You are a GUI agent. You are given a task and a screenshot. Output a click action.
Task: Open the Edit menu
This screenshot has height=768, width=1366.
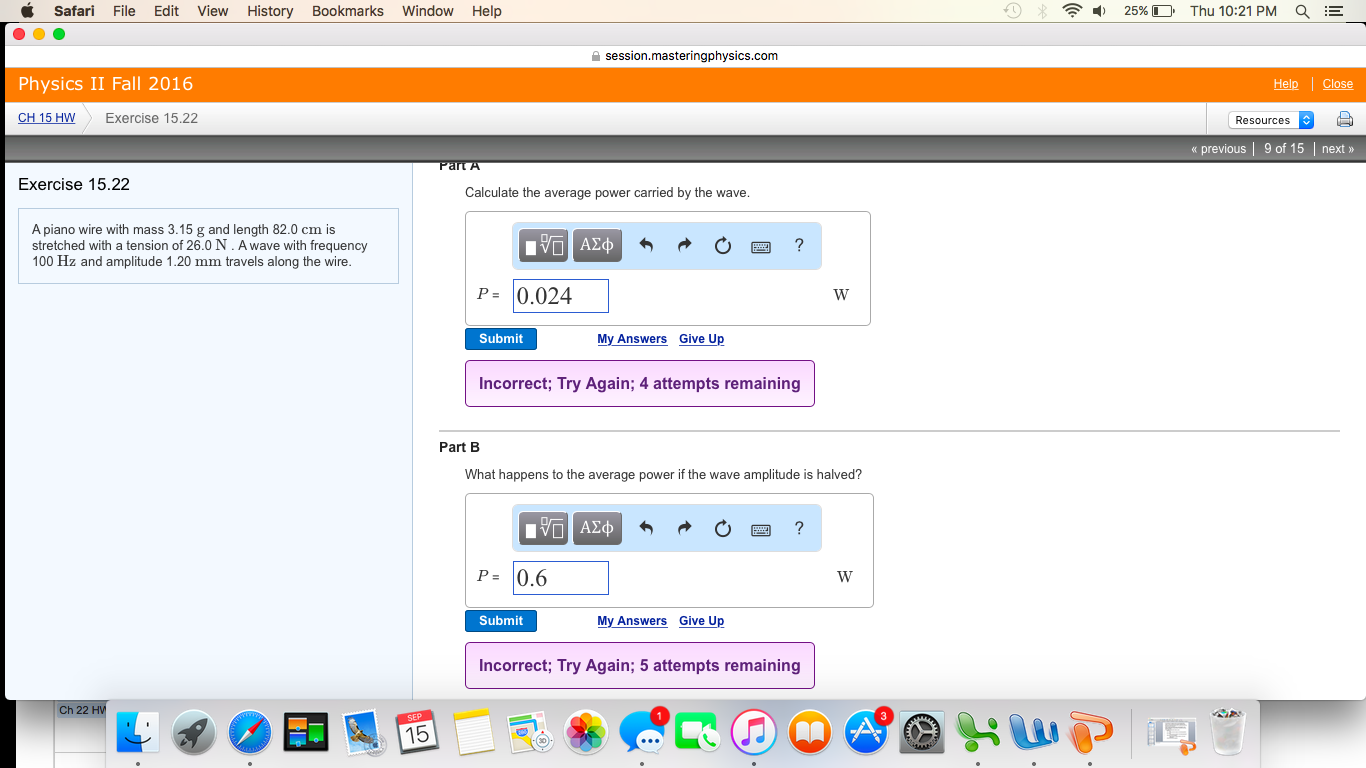166,11
